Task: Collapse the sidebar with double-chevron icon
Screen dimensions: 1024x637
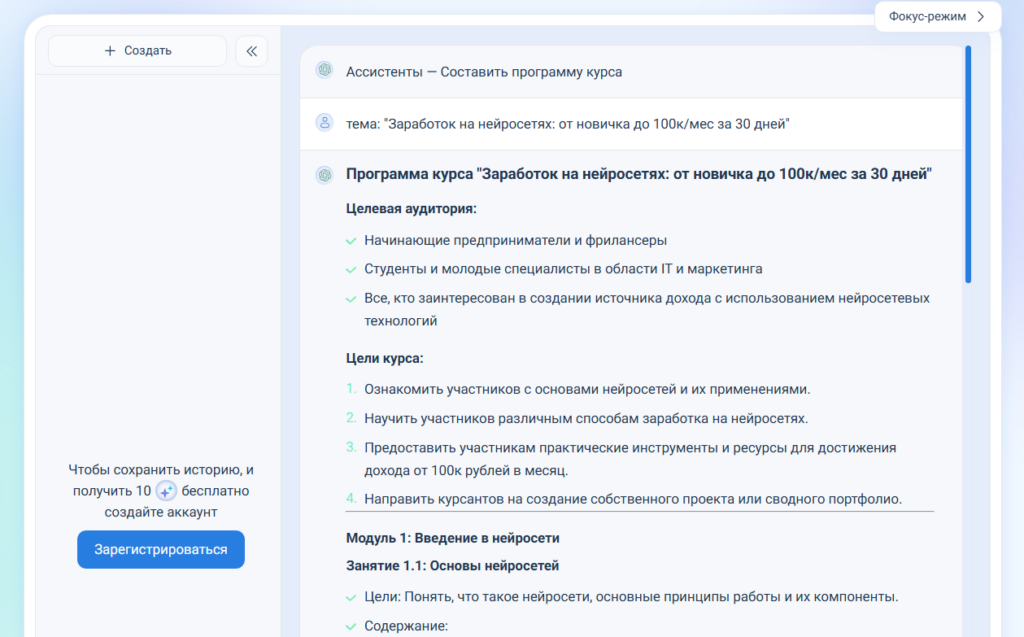Action: pos(251,51)
